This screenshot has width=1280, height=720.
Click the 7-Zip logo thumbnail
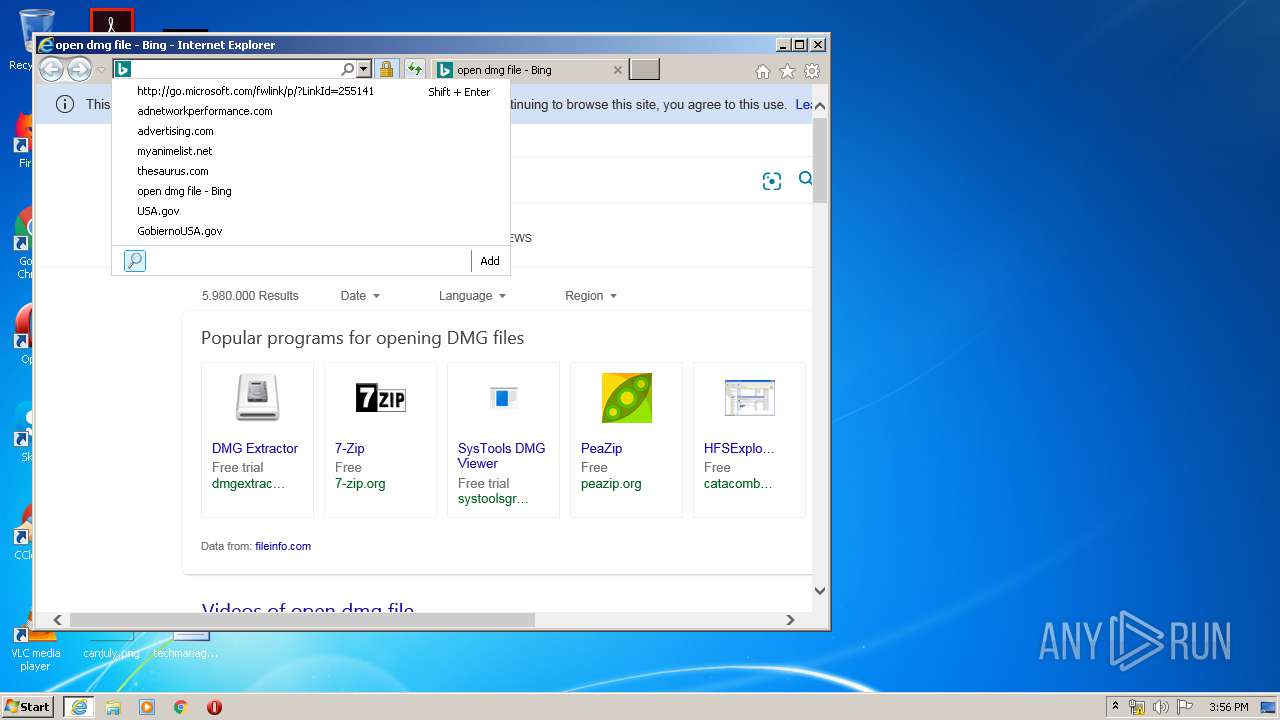coord(380,398)
